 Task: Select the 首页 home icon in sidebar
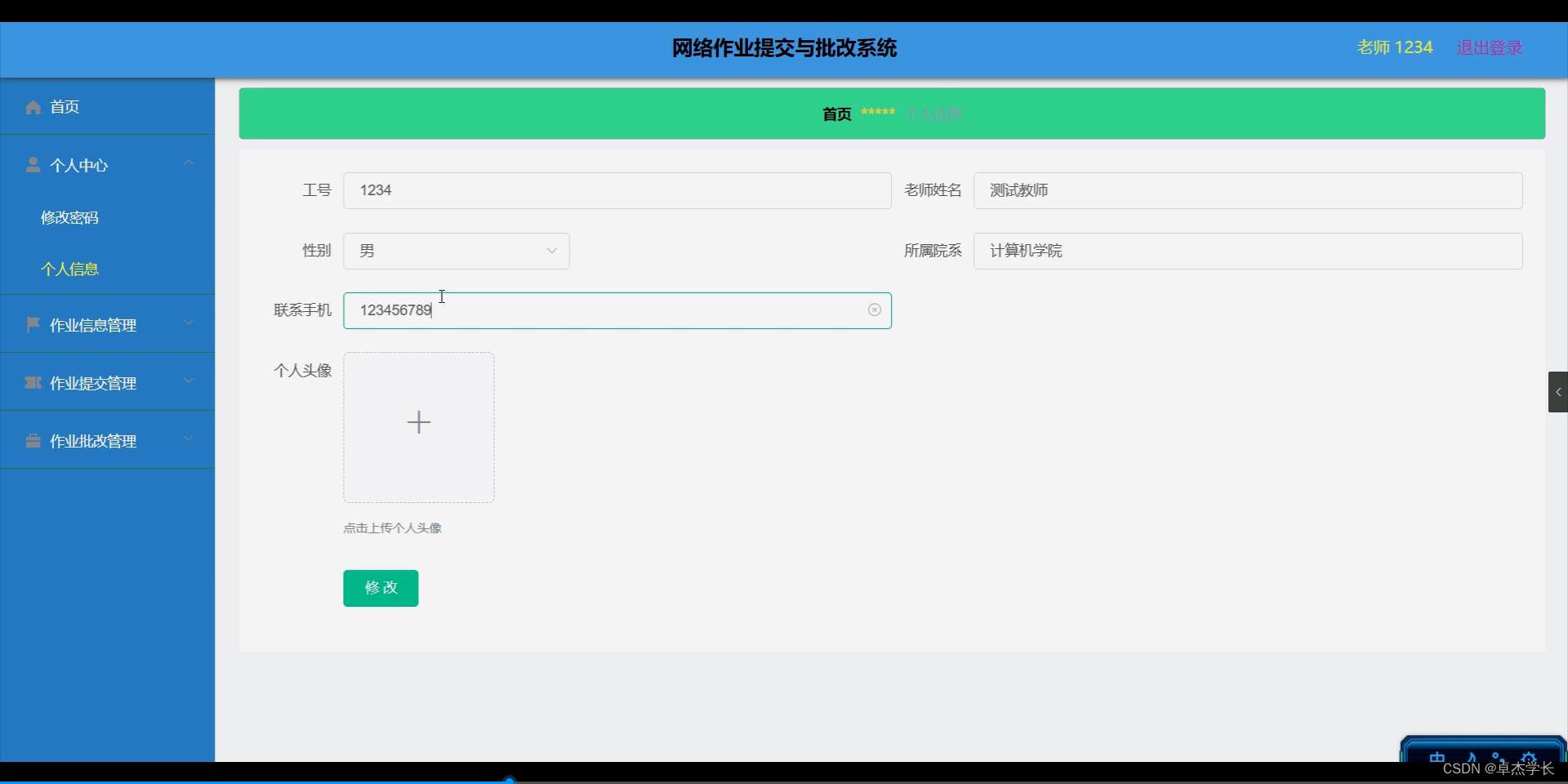[33, 107]
